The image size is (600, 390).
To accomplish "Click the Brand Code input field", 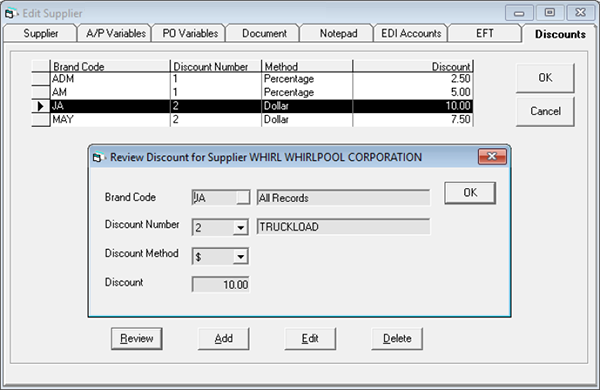I will tap(214, 197).
